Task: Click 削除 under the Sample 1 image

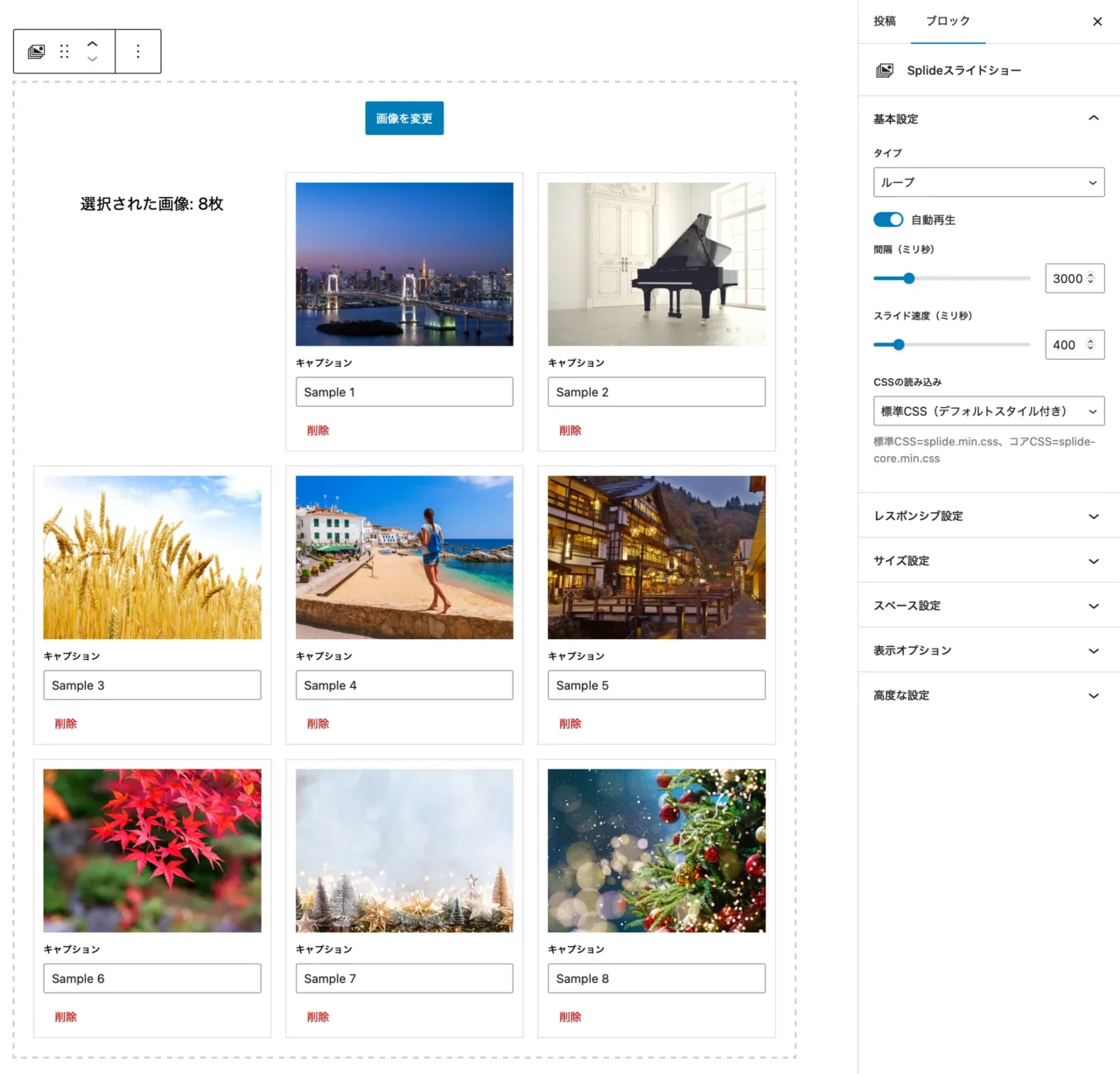Action: (x=318, y=431)
